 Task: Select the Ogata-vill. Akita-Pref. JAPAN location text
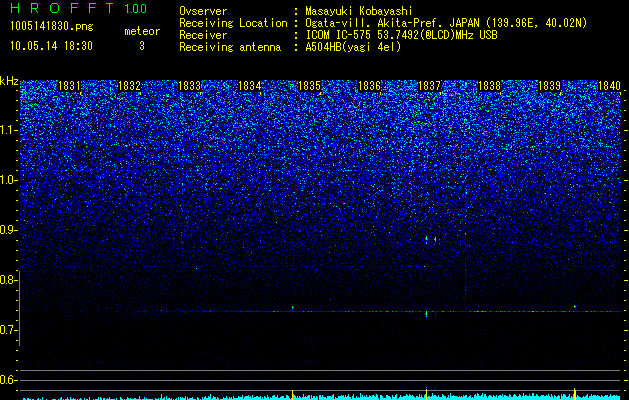[x=445, y=23]
